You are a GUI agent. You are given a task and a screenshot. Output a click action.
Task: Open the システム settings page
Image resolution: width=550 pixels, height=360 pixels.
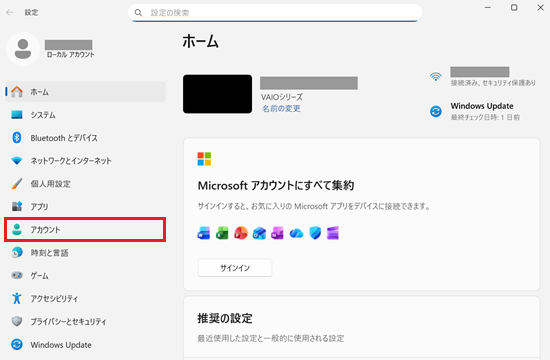coord(85,115)
